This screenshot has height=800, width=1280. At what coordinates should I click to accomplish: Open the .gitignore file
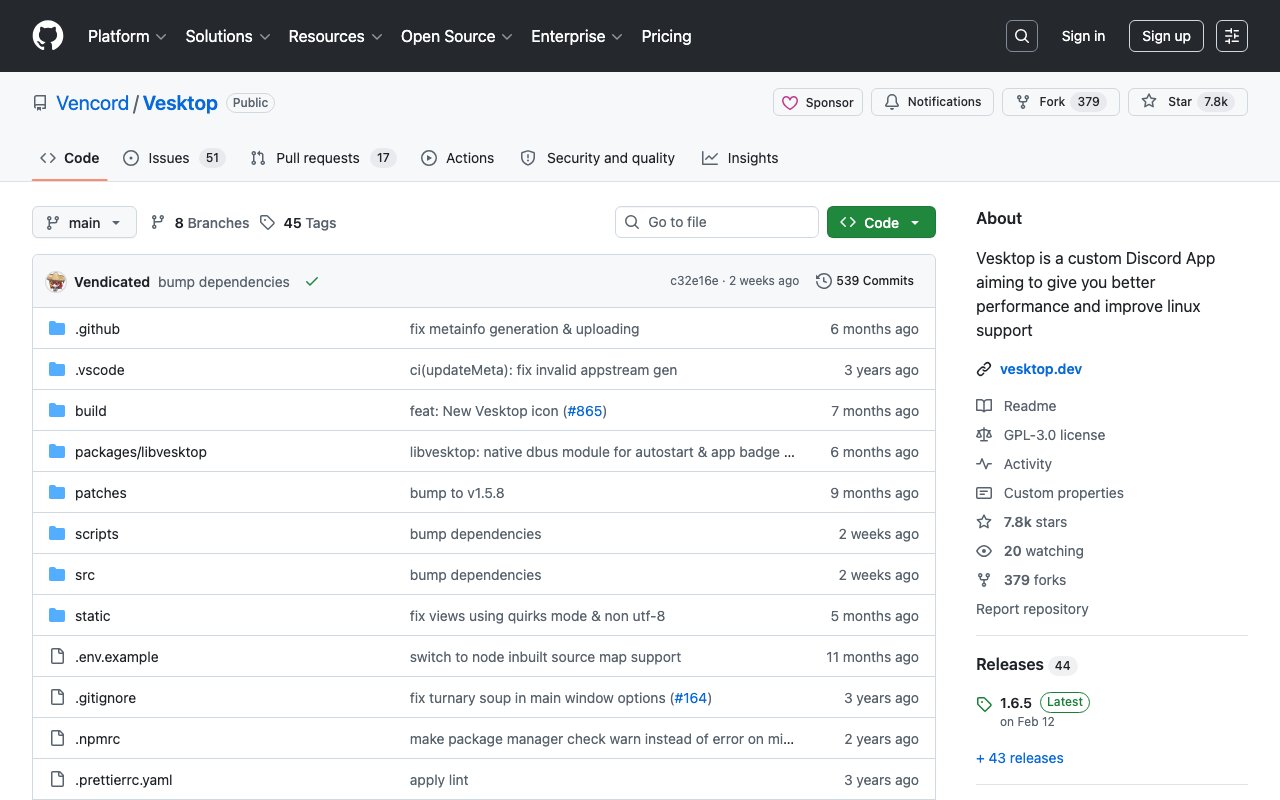coord(106,698)
